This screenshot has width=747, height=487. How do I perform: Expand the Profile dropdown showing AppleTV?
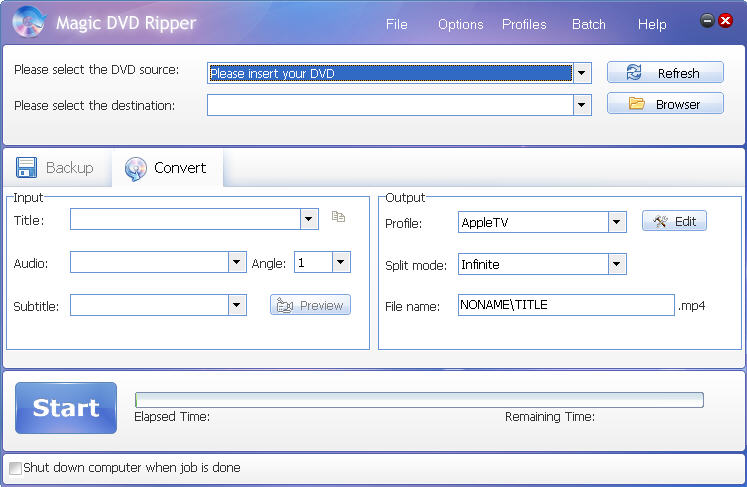coord(617,222)
